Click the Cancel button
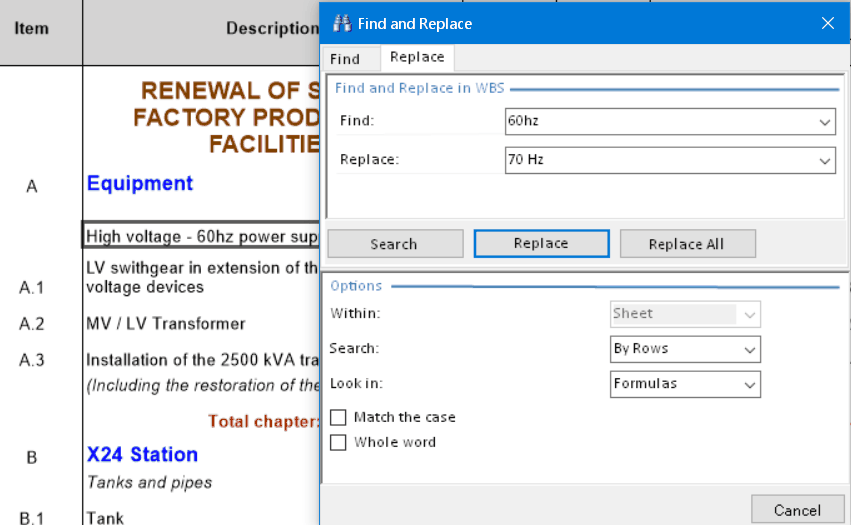The image size is (851, 525). click(797, 510)
